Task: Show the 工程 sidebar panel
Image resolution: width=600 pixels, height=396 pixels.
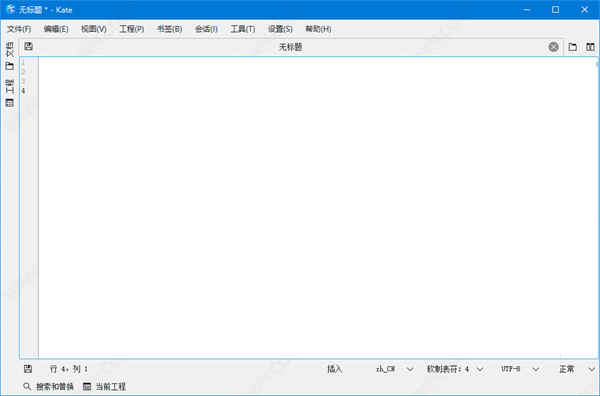Action: pyautogui.click(x=10, y=93)
